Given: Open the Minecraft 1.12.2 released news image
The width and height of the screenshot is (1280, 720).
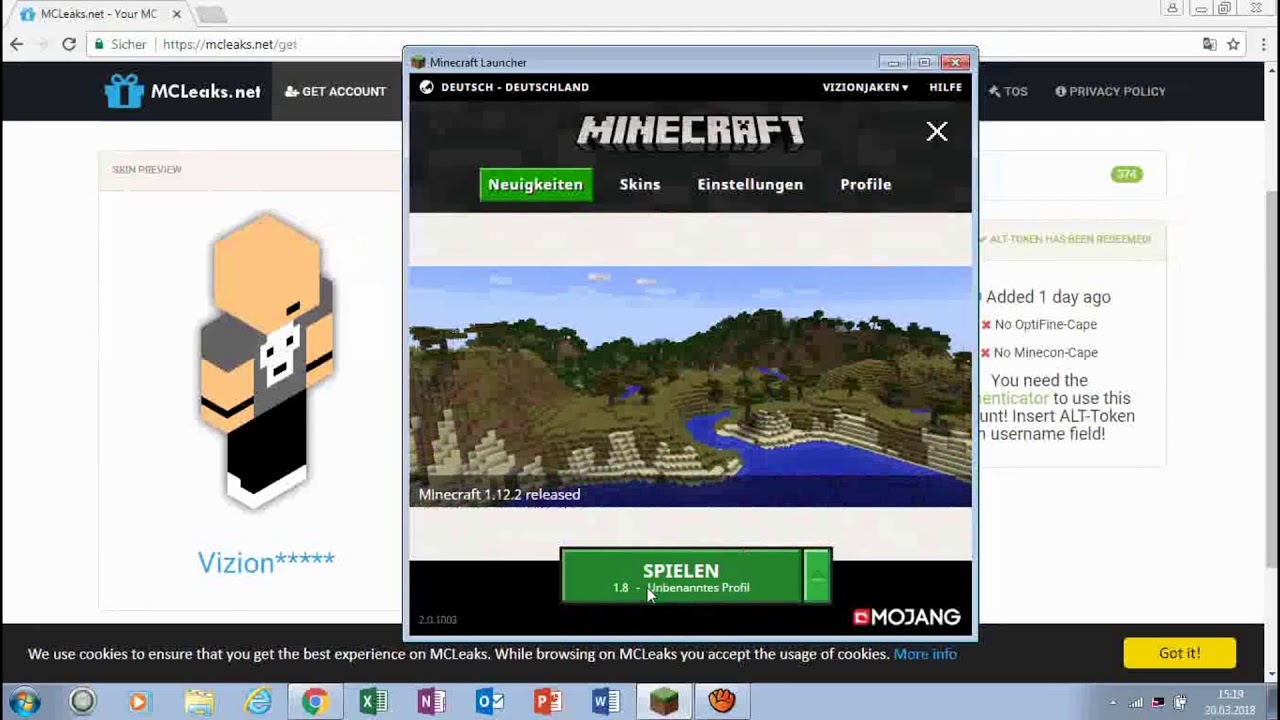Looking at the screenshot, I should (x=690, y=386).
